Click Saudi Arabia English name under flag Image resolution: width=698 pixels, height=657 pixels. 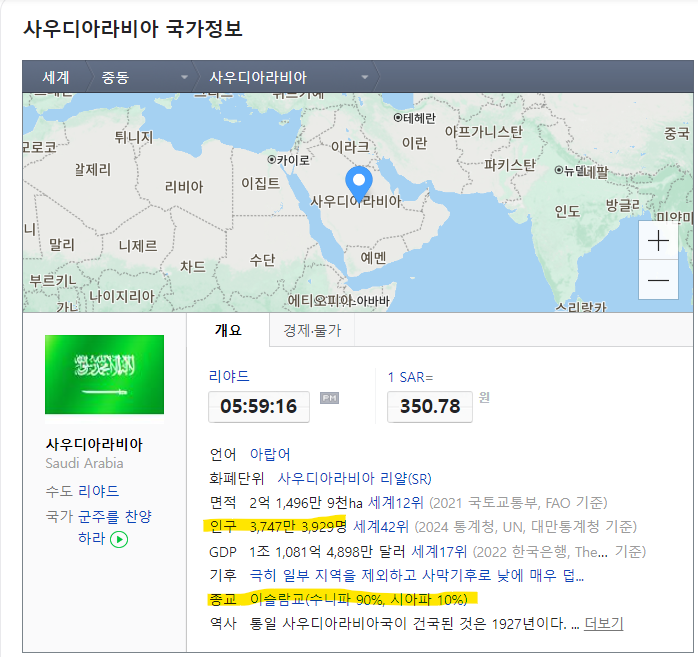pyautogui.click(x=84, y=463)
